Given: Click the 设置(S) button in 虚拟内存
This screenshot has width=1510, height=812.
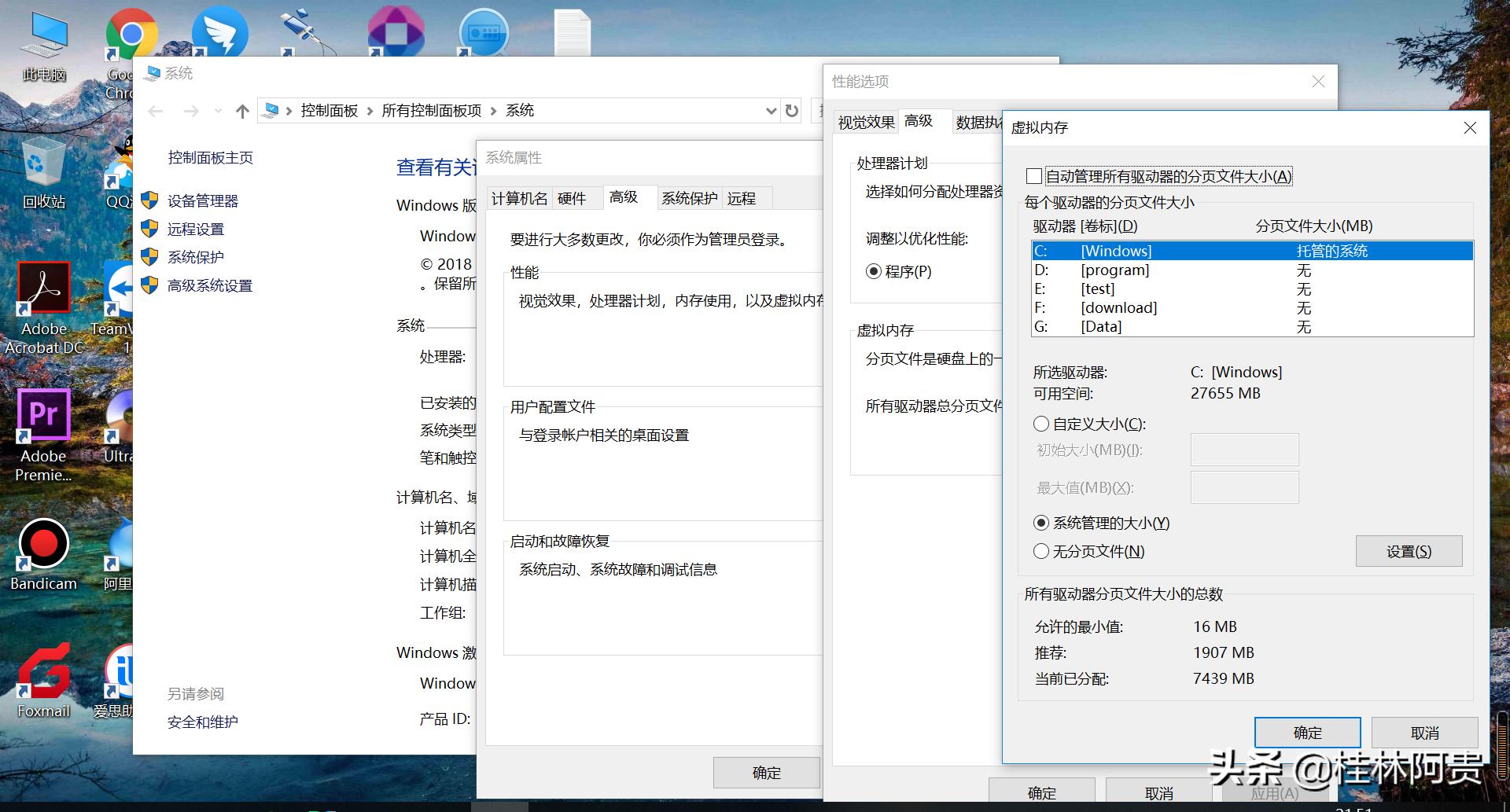Looking at the screenshot, I should coord(1409,551).
